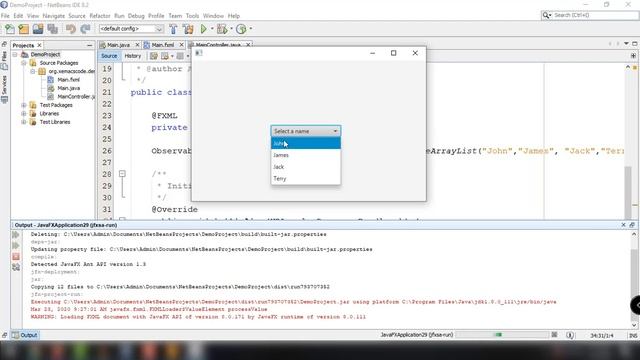Run the project with the green arrow
Viewport: 640px width, 360px height.
click(204, 29)
